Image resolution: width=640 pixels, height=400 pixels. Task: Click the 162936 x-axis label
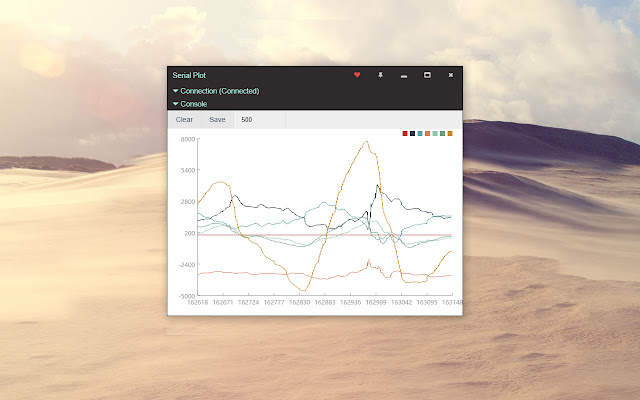(351, 302)
